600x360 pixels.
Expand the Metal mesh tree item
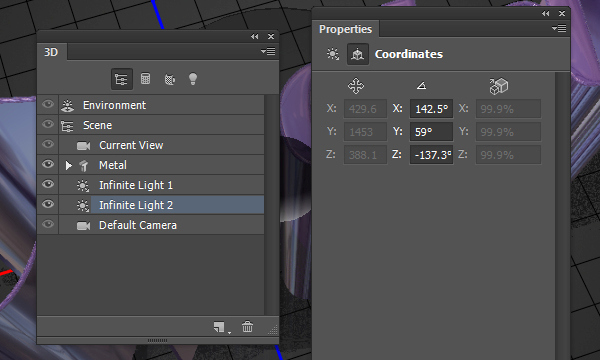click(x=68, y=165)
